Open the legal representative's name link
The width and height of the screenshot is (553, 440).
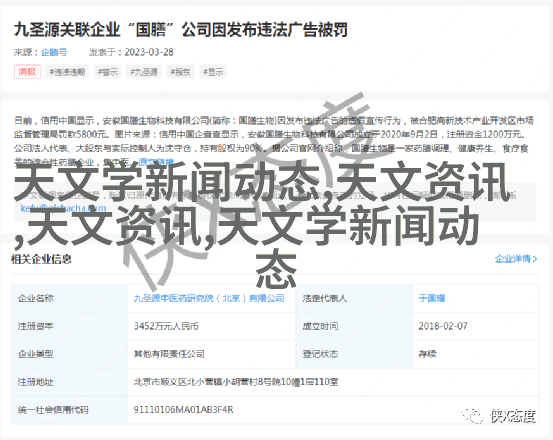click(x=432, y=298)
